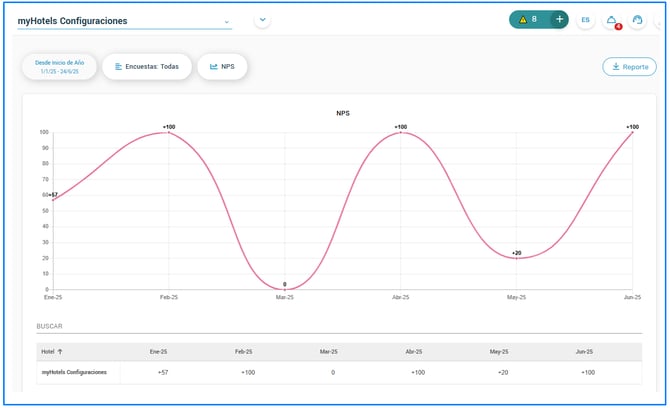The width and height of the screenshot is (670, 408).
Task: Open the notifications bell icon
Action: coord(611,20)
